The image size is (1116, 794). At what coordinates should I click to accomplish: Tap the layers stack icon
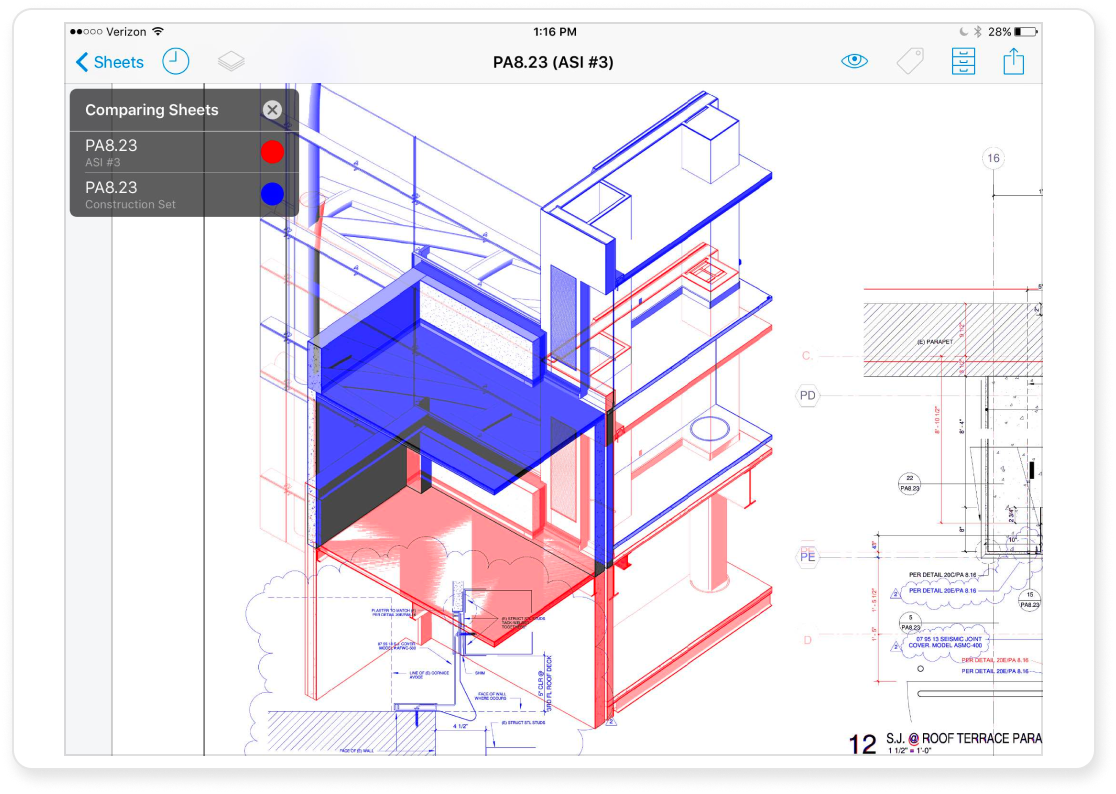point(231,62)
